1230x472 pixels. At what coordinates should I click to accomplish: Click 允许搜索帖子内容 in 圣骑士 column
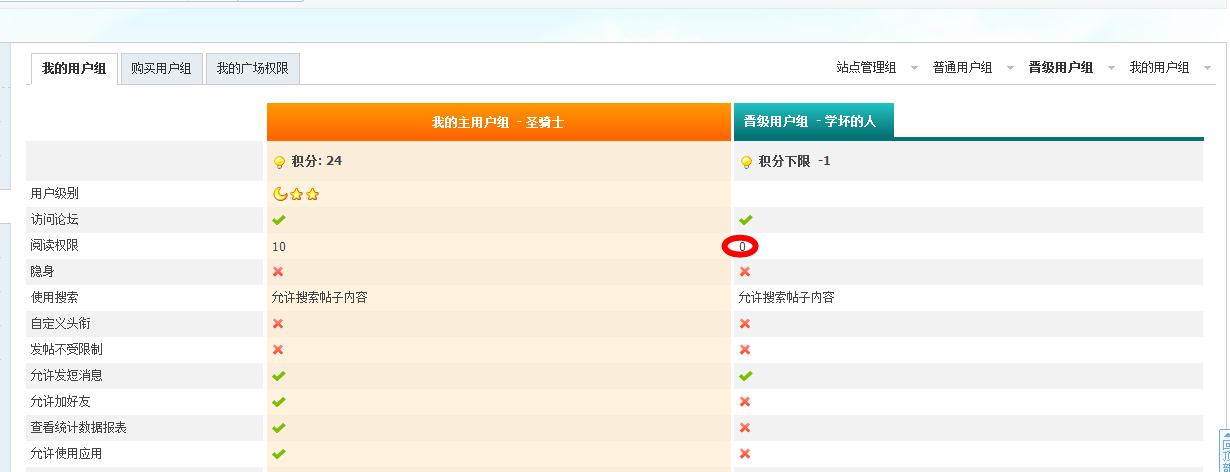(x=319, y=298)
